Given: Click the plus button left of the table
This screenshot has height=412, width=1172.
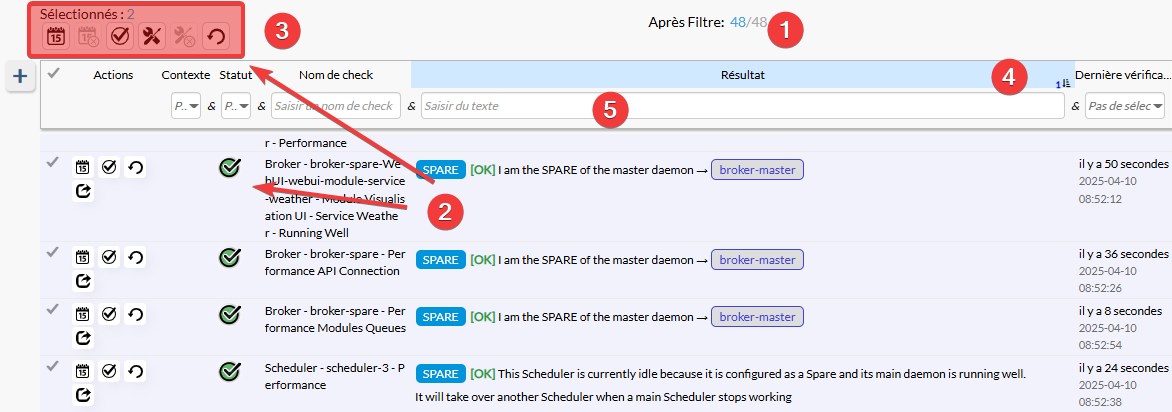Looking at the screenshot, I should click(x=20, y=76).
